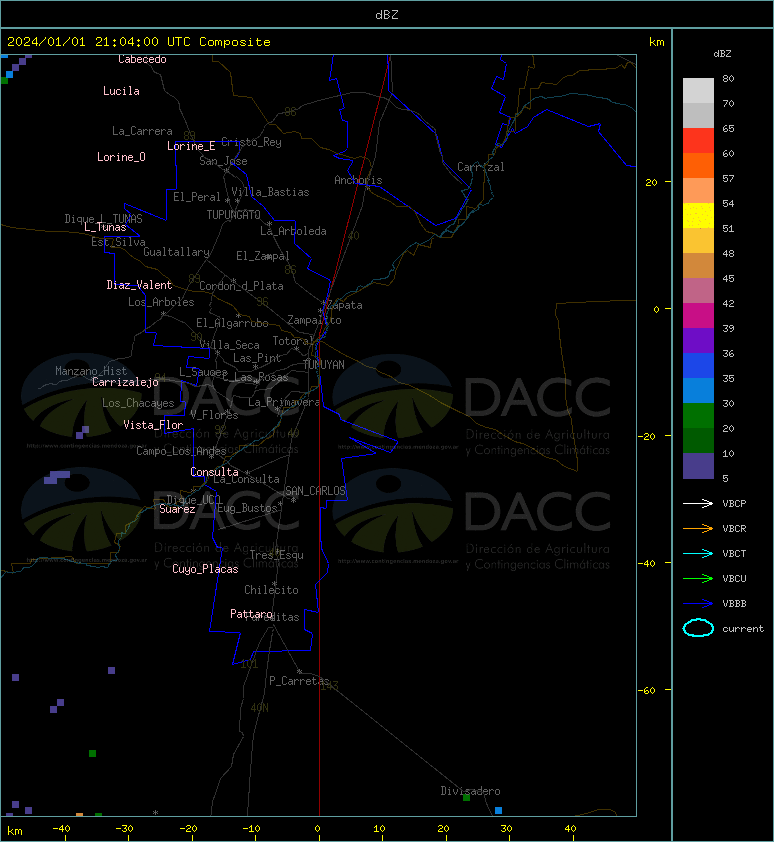The image size is (774, 842).
Task: Click the 'dBZ' title at top
Action: 387,14
